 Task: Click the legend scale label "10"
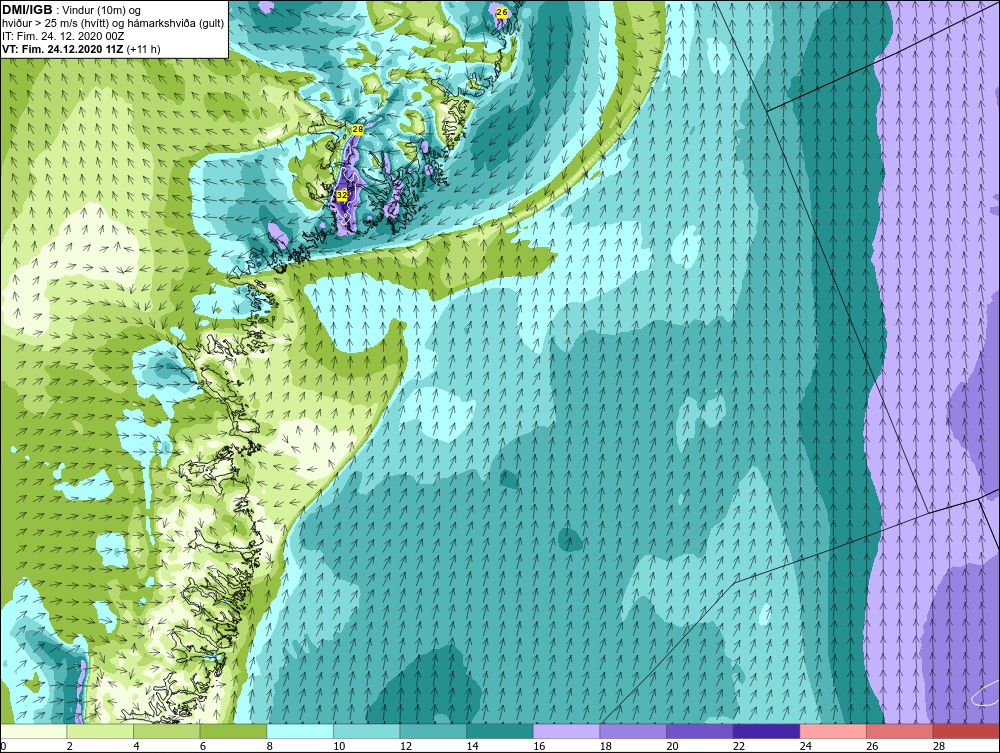[339, 747]
